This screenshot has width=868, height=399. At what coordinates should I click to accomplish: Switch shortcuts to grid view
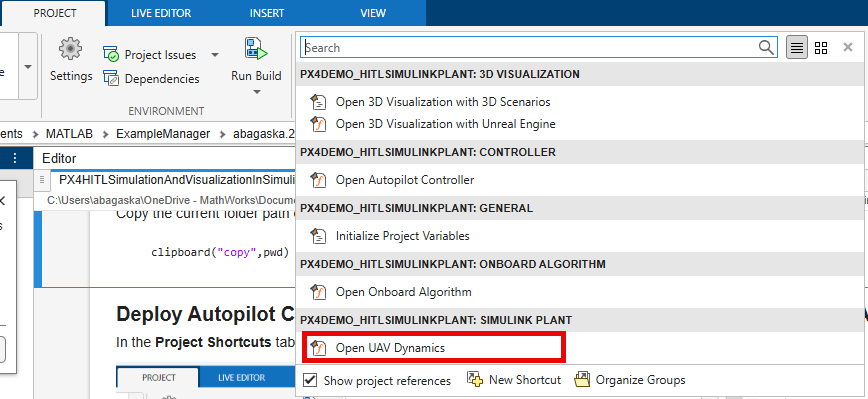coord(821,48)
